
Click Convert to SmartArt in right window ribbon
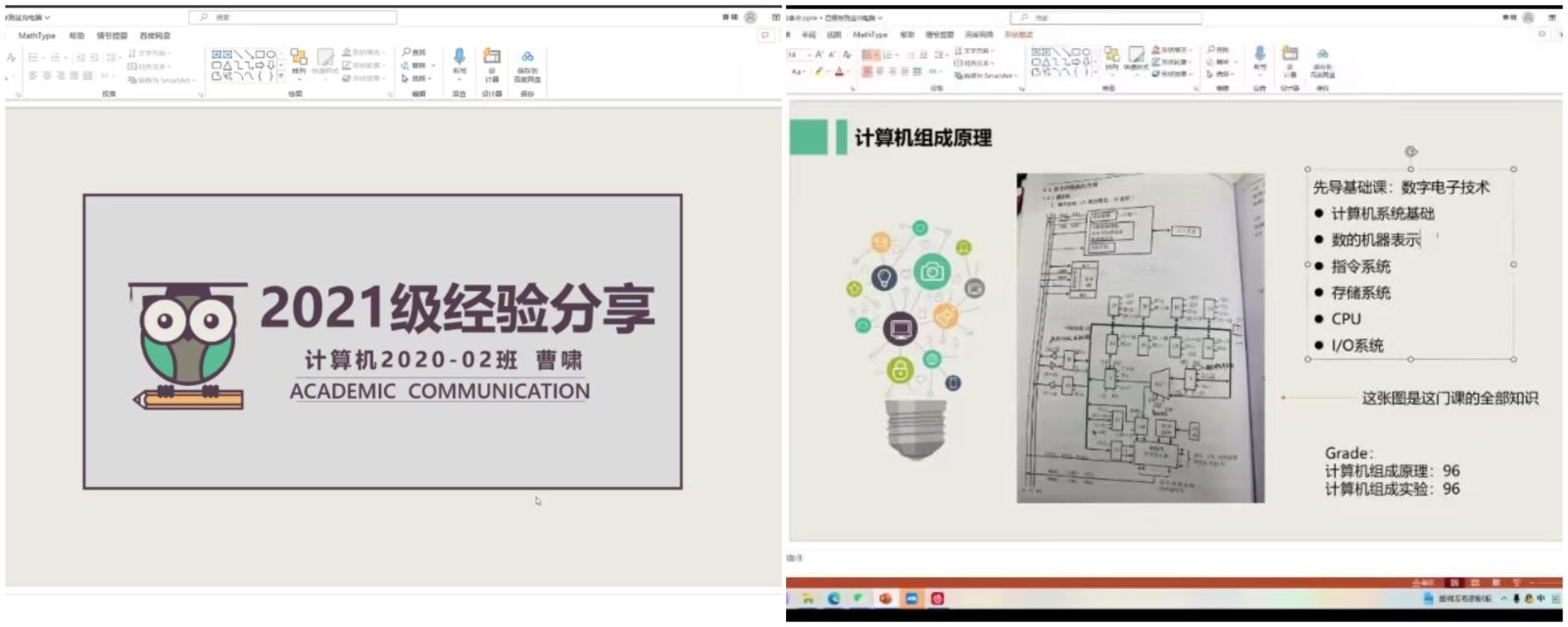click(983, 75)
